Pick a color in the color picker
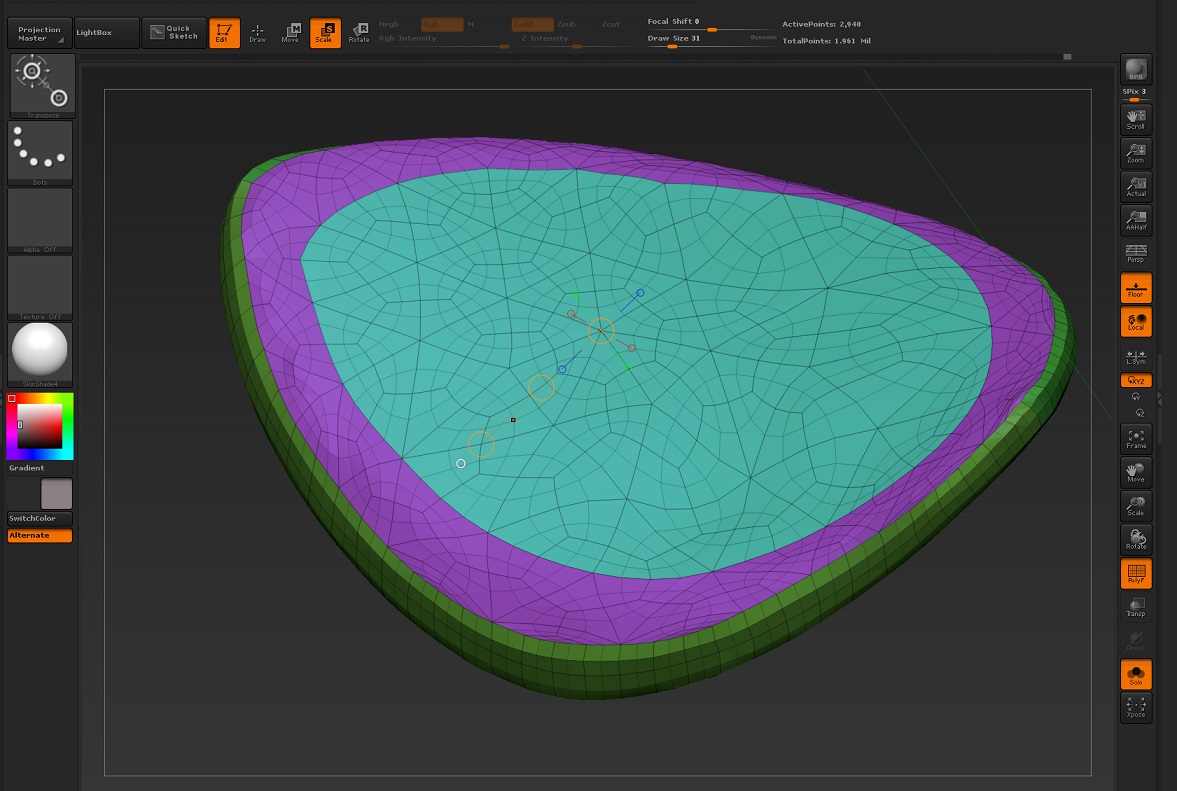Screen dimensions: 1177x791 click(40, 426)
